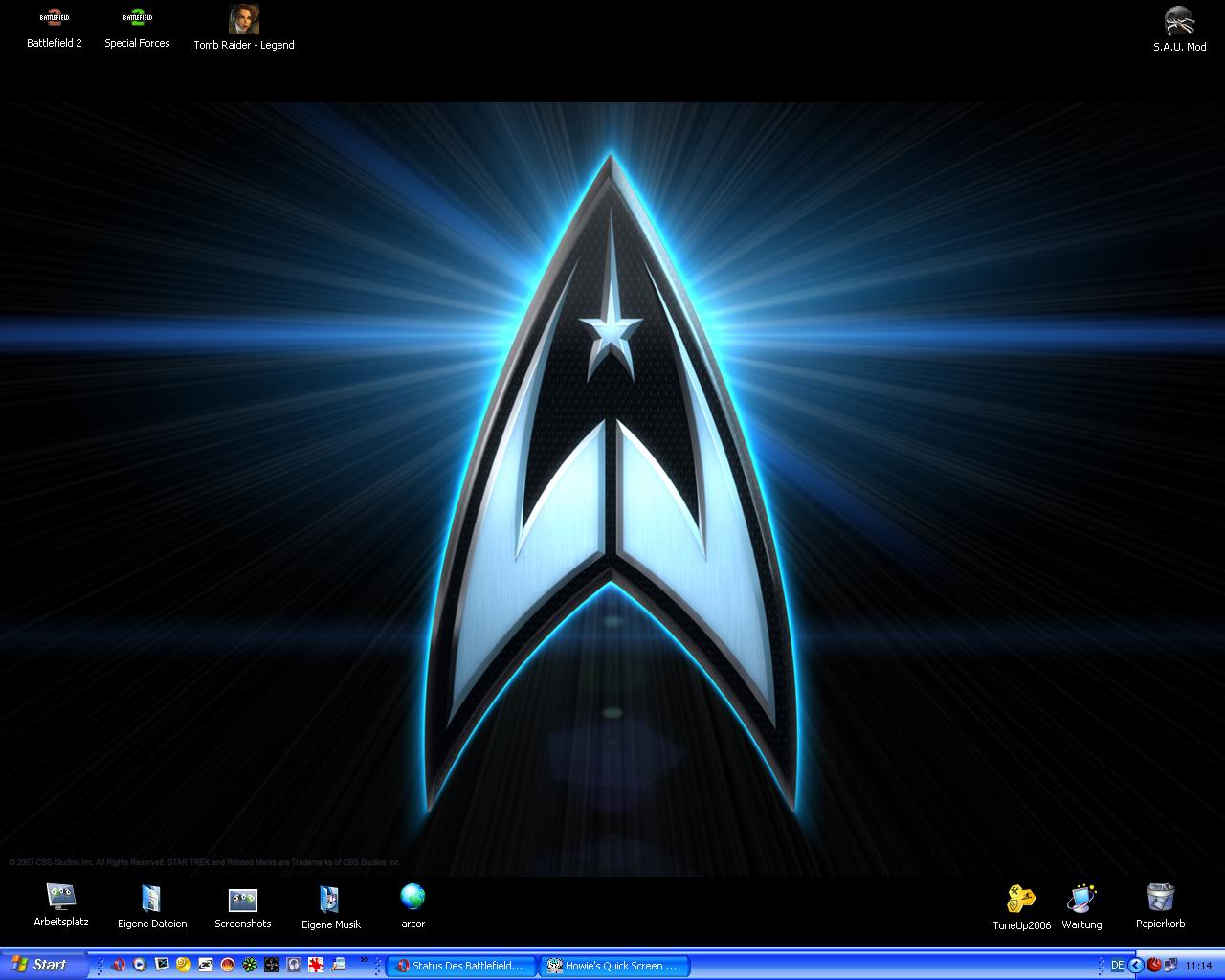This screenshot has width=1225, height=980.
Task: Click the yellow smiley quick launch icon
Action: tap(184, 965)
